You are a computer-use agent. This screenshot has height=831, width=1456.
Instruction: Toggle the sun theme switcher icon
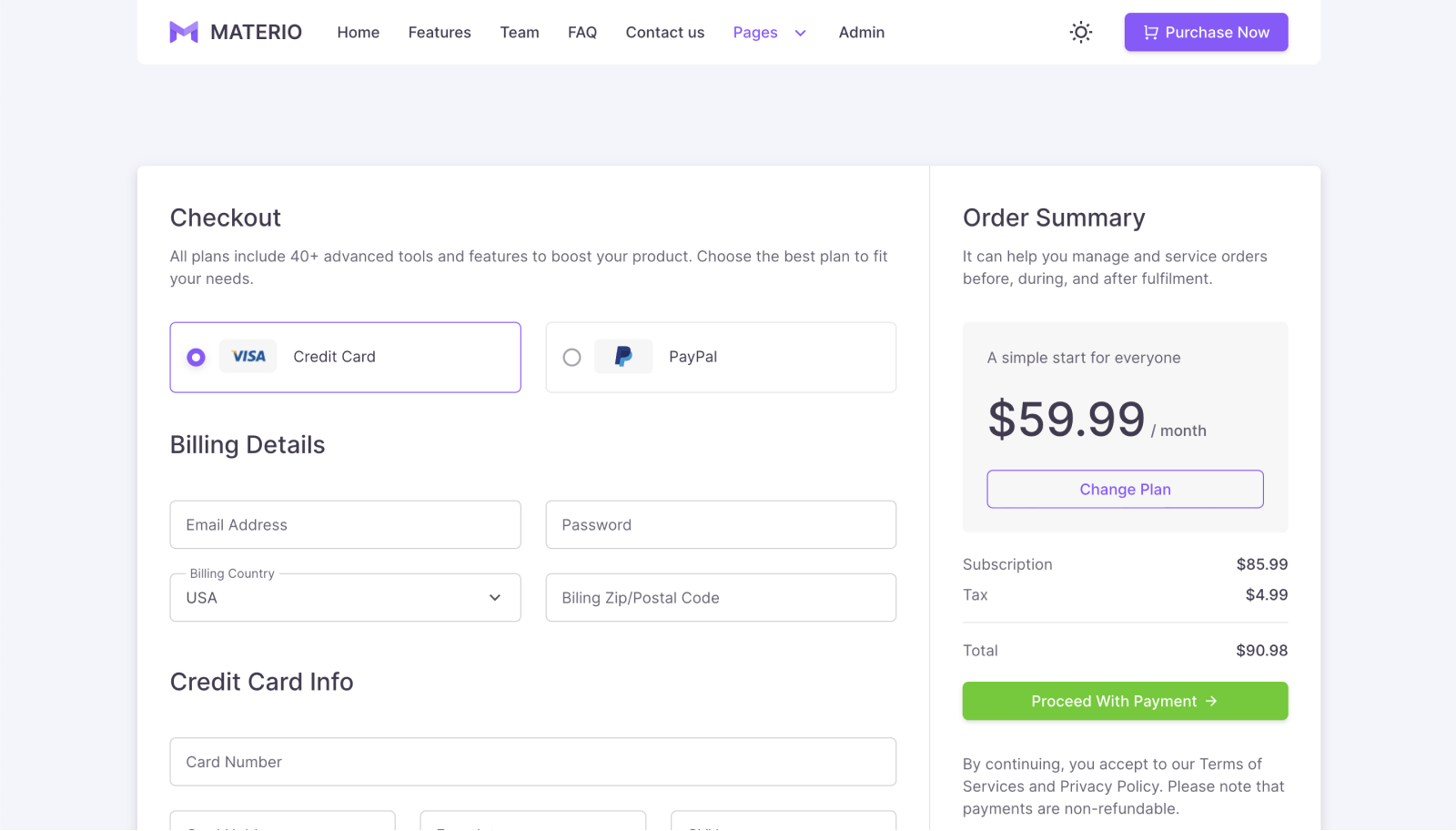click(x=1080, y=33)
